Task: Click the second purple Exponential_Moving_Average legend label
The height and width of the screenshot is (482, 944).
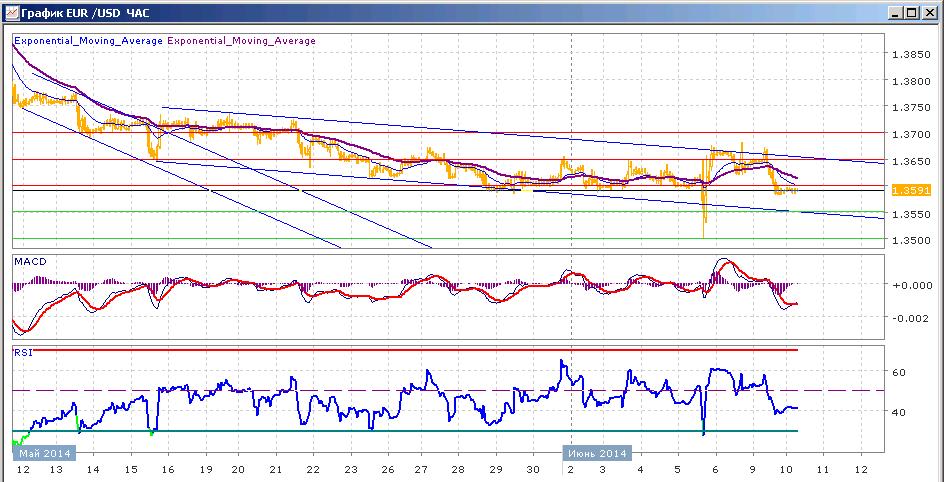Action: pyautogui.click(x=241, y=41)
